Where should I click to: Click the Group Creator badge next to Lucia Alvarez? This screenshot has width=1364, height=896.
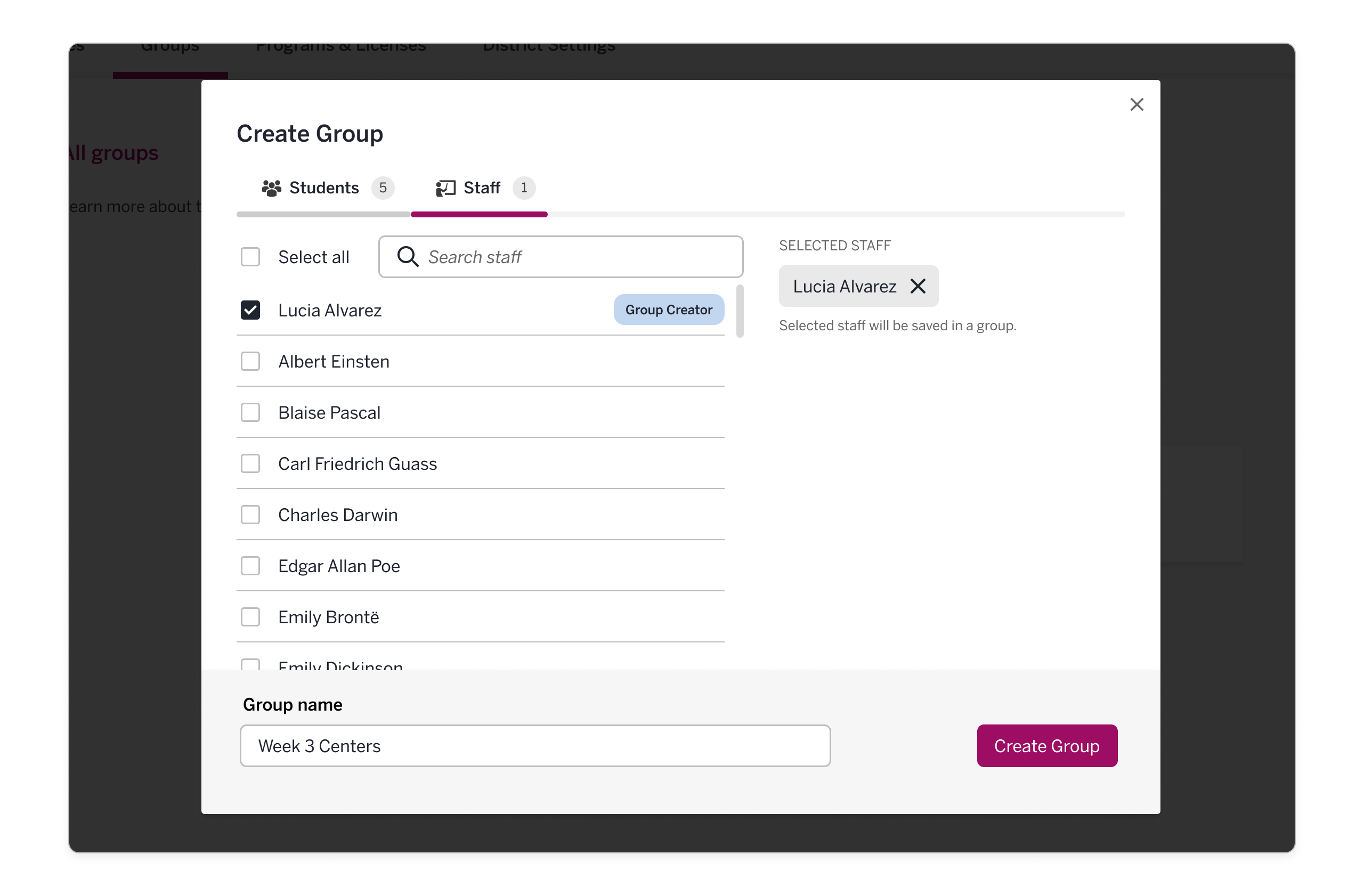pyautogui.click(x=668, y=309)
